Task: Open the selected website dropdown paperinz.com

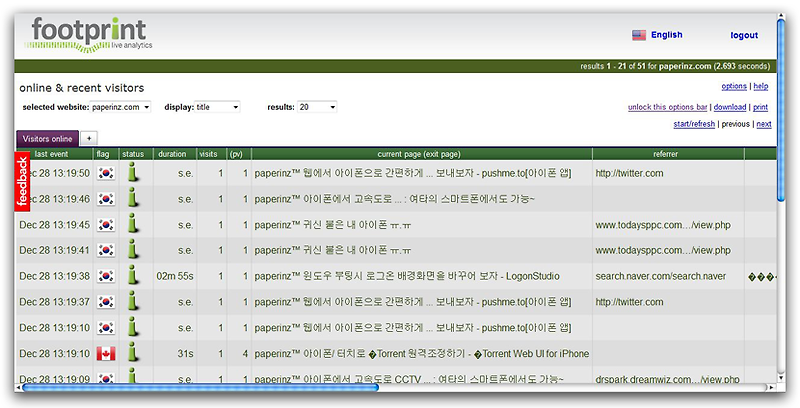Action: tap(120, 107)
